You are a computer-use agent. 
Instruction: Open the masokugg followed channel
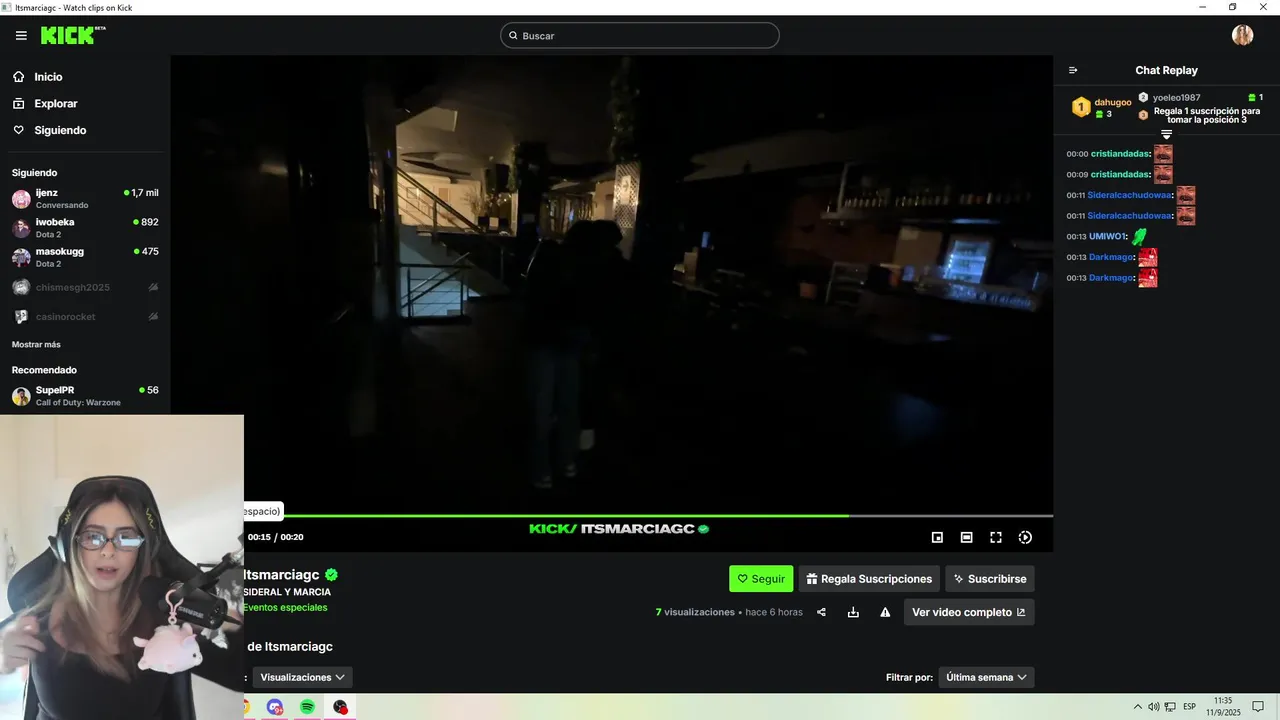[85, 257]
